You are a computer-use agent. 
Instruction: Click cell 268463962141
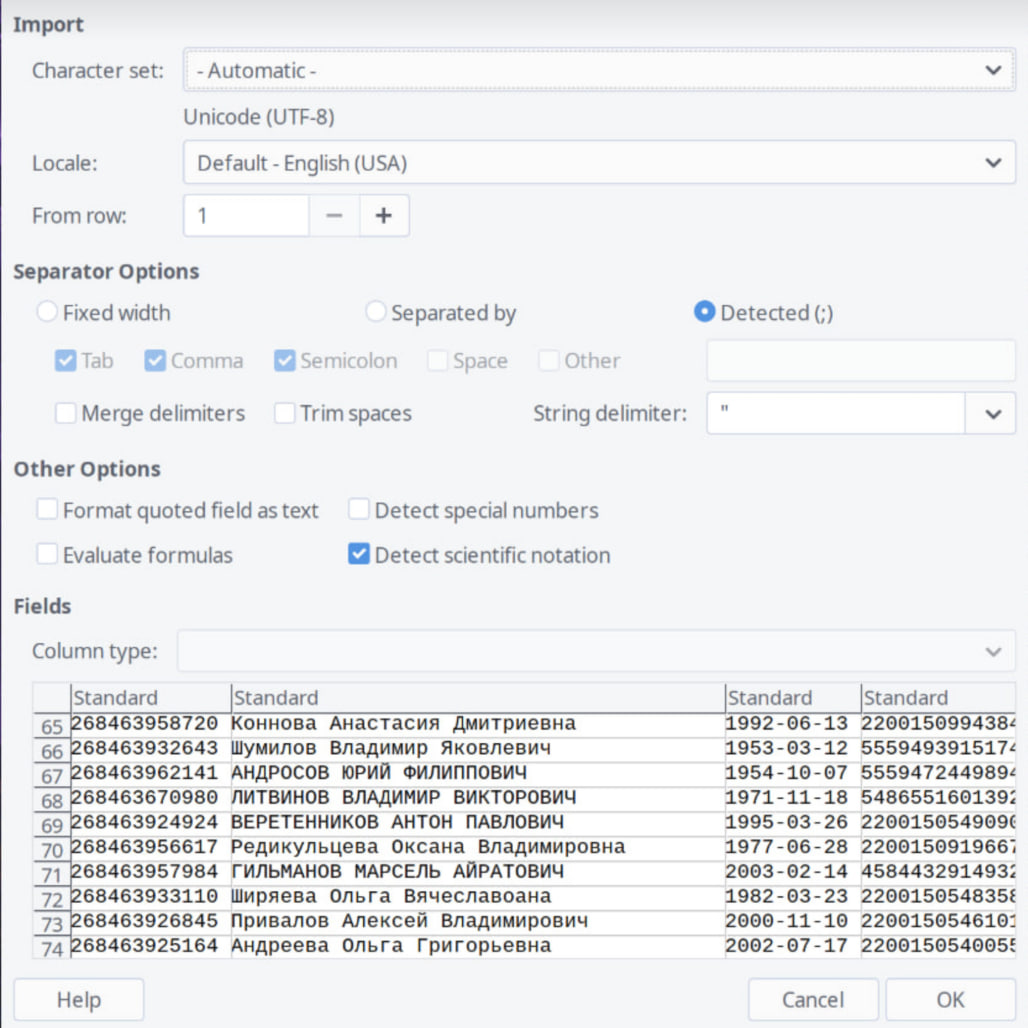151,774
